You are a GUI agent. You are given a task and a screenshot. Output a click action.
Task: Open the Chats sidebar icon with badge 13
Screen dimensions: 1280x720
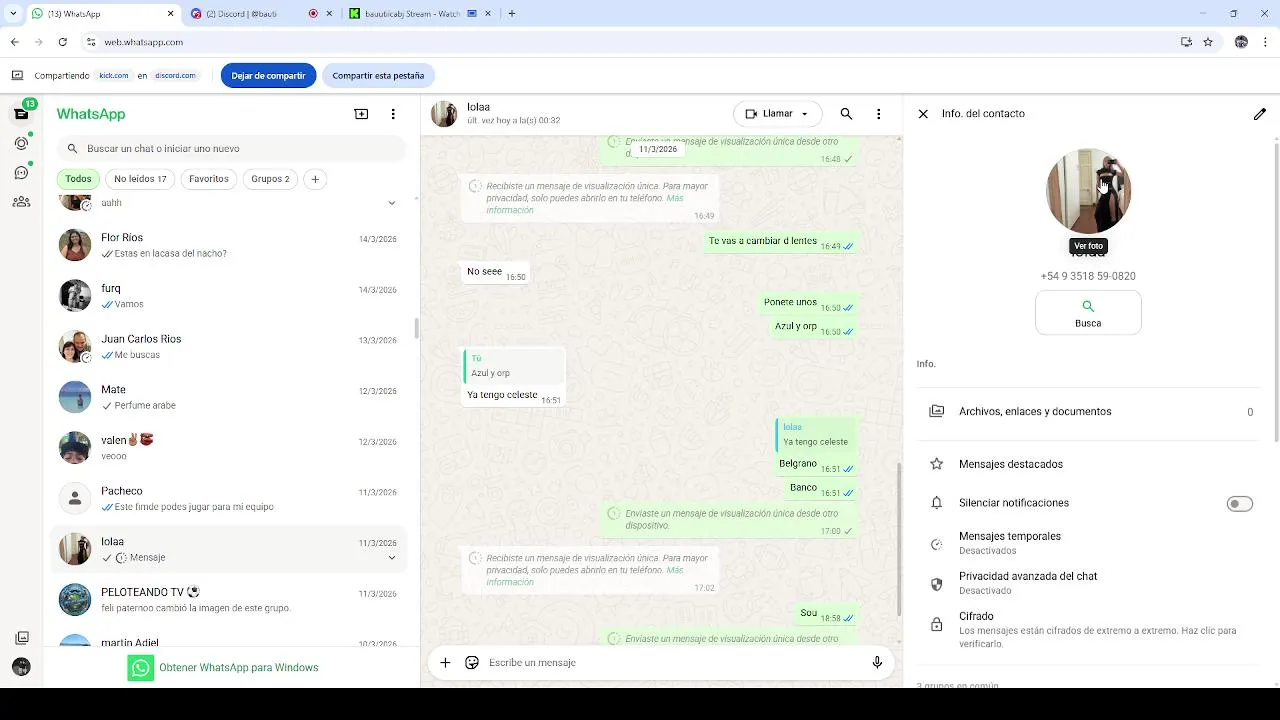pos(21,113)
